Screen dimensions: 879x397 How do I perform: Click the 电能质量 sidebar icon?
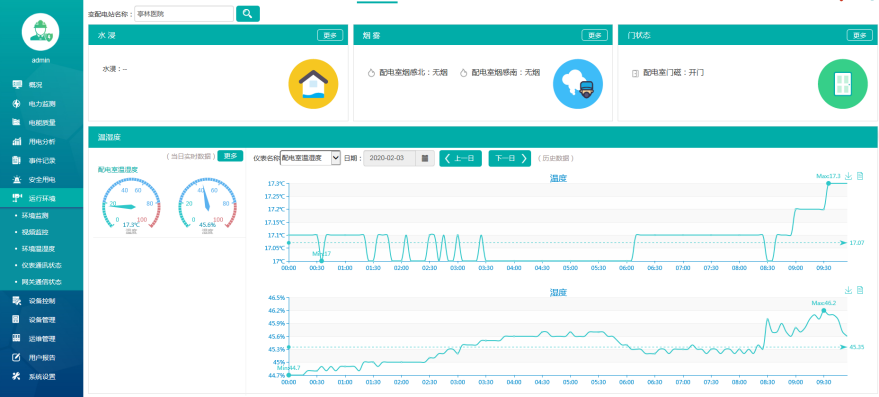tap(17, 122)
